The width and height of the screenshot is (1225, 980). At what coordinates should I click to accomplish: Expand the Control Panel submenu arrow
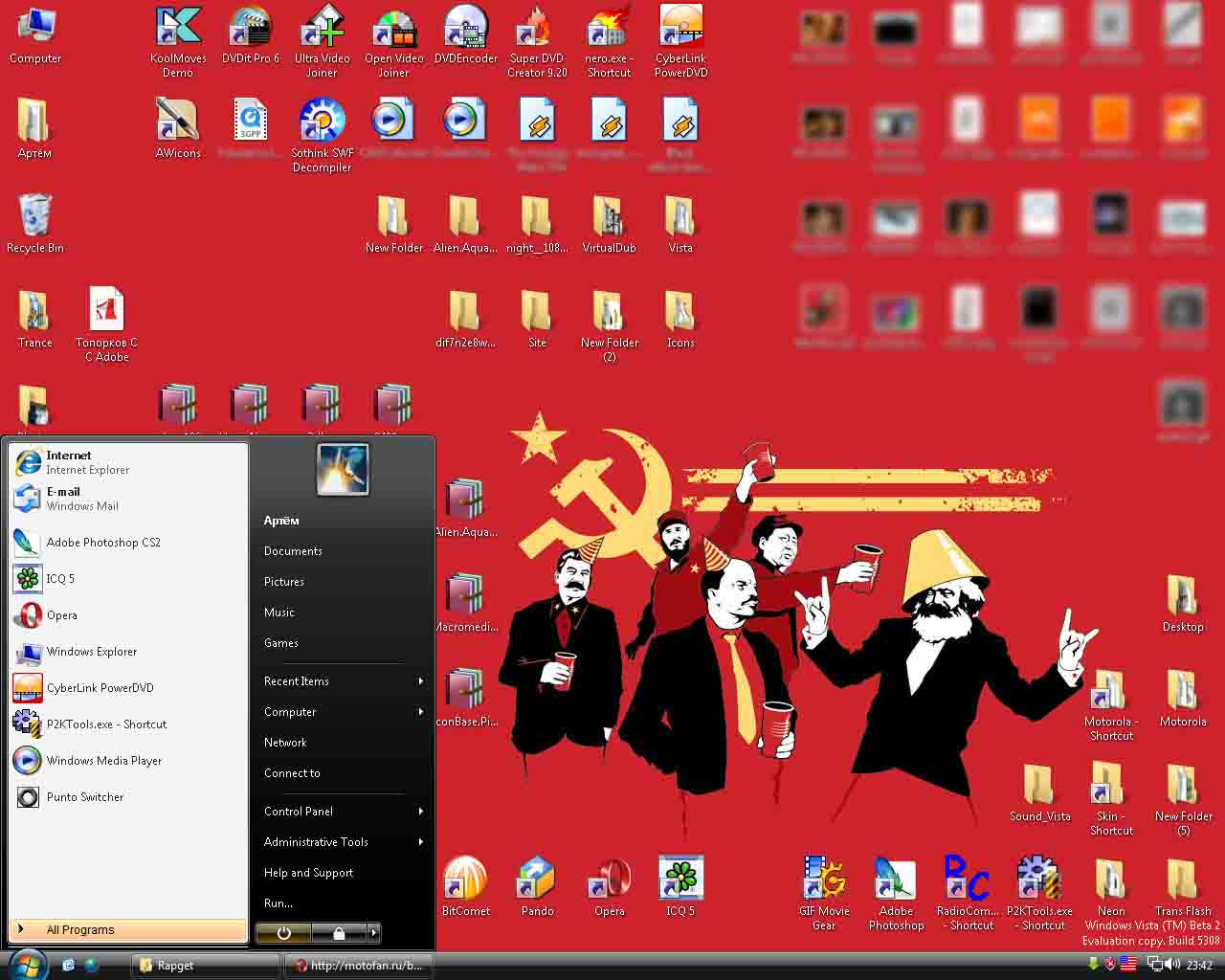click(x=420, y=812)
